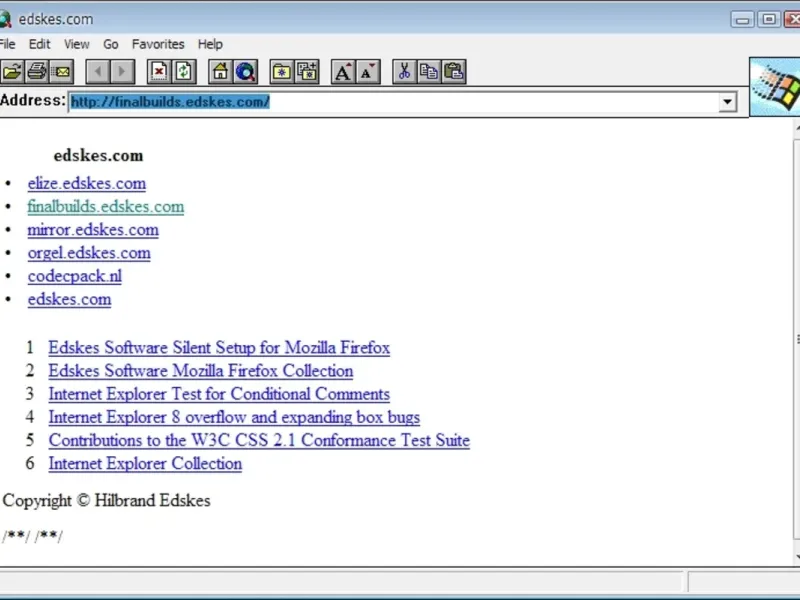
Task: Refresh the page with the green arrows icon
Action: pos(184,71)
